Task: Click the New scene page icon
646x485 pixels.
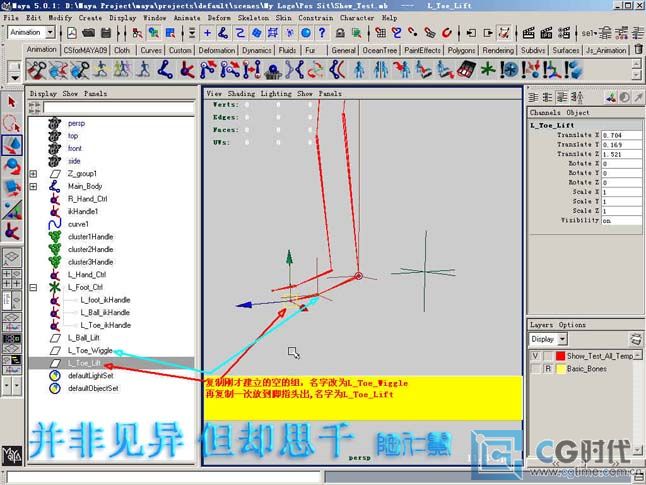Action: [72, 33]
